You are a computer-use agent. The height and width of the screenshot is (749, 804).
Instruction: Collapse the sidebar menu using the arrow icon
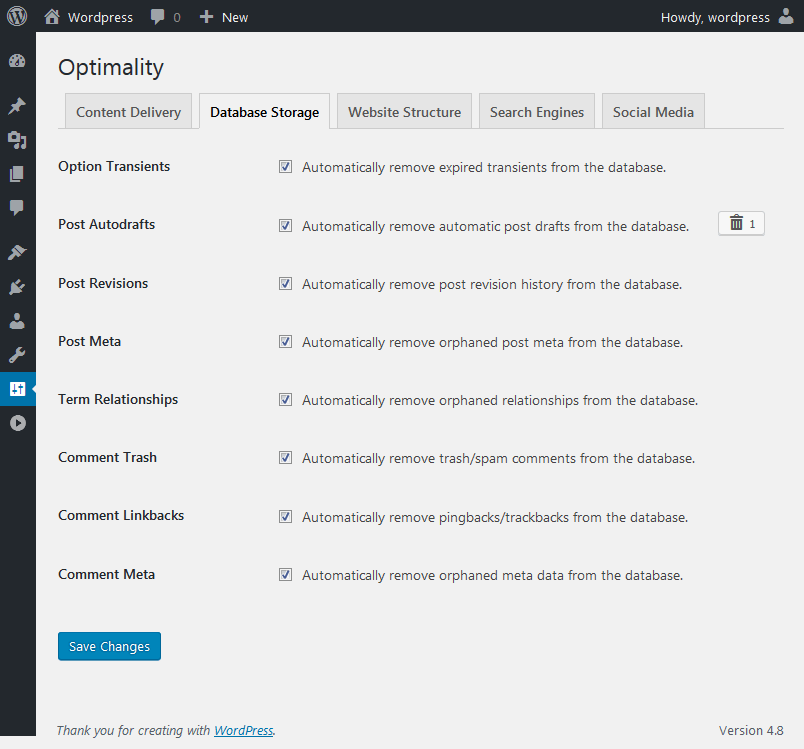[x=17, y=423]
